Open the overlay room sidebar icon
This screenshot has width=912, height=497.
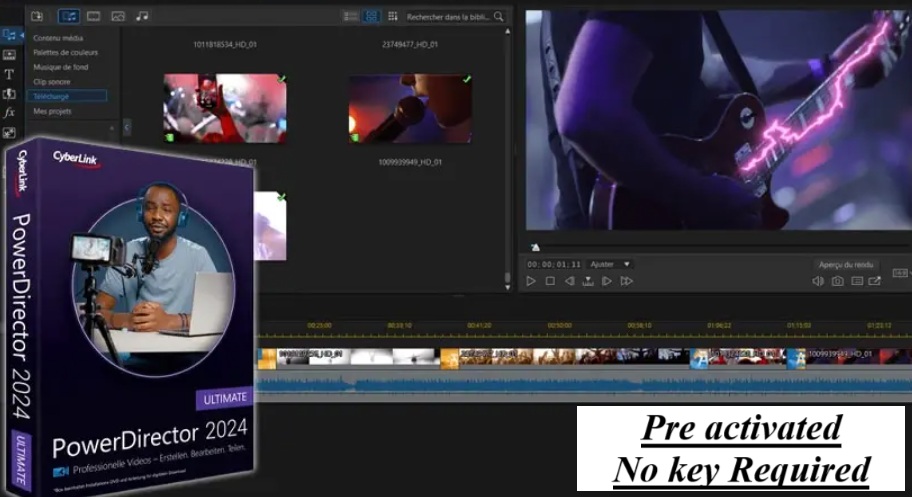(9, 133)
